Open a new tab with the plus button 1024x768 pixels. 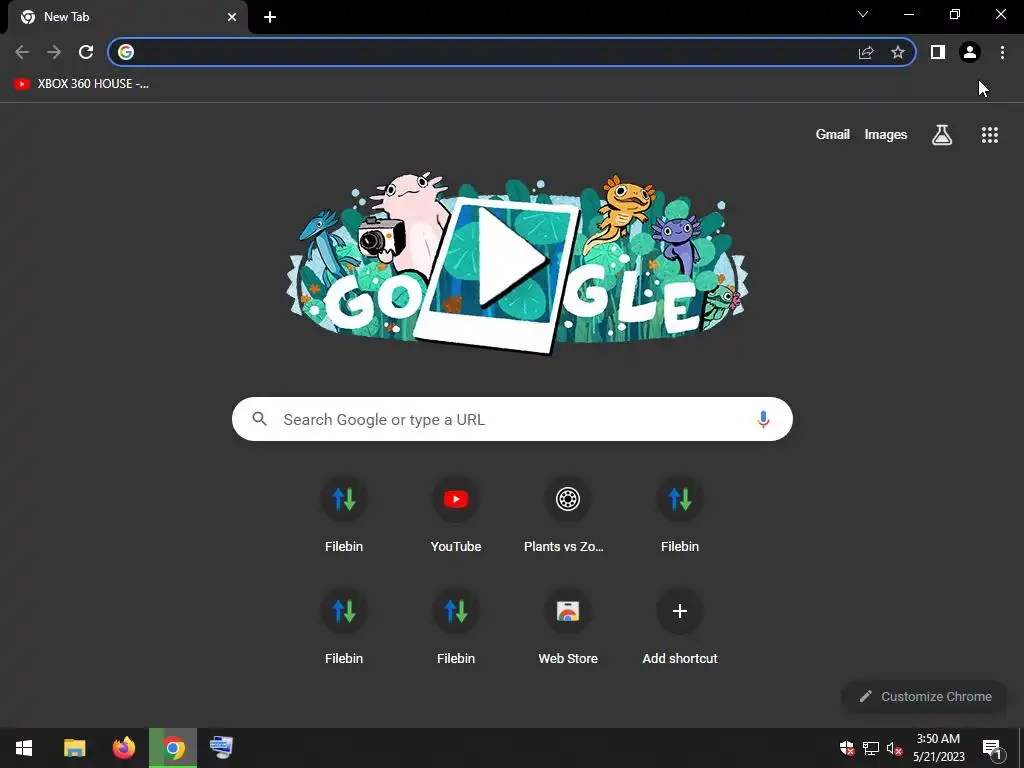coord(270,17)
